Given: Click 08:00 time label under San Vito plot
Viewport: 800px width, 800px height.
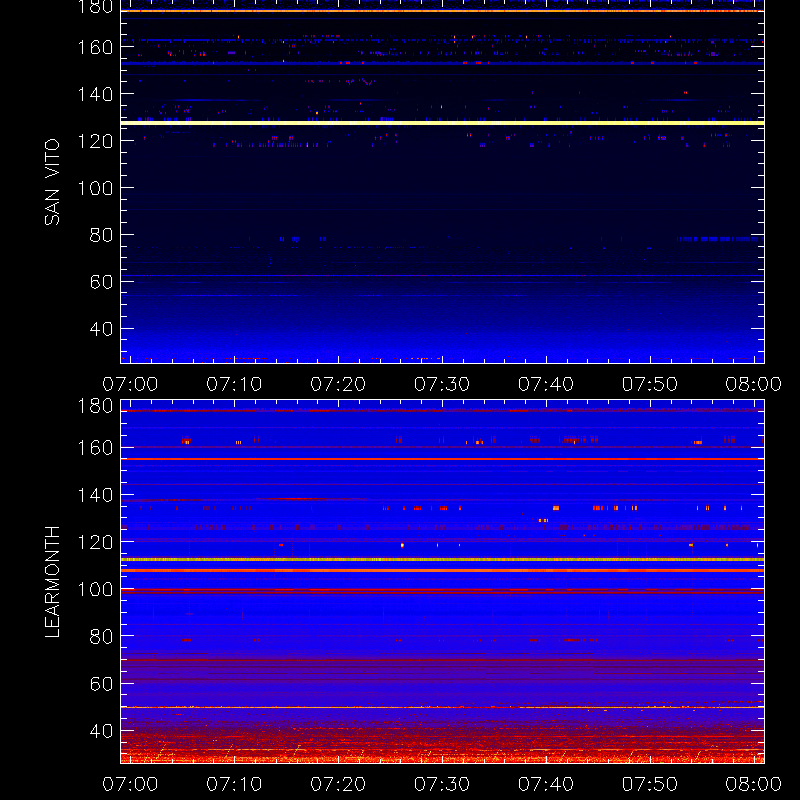Looking at the screenshot, I should (x=754, y=384).
